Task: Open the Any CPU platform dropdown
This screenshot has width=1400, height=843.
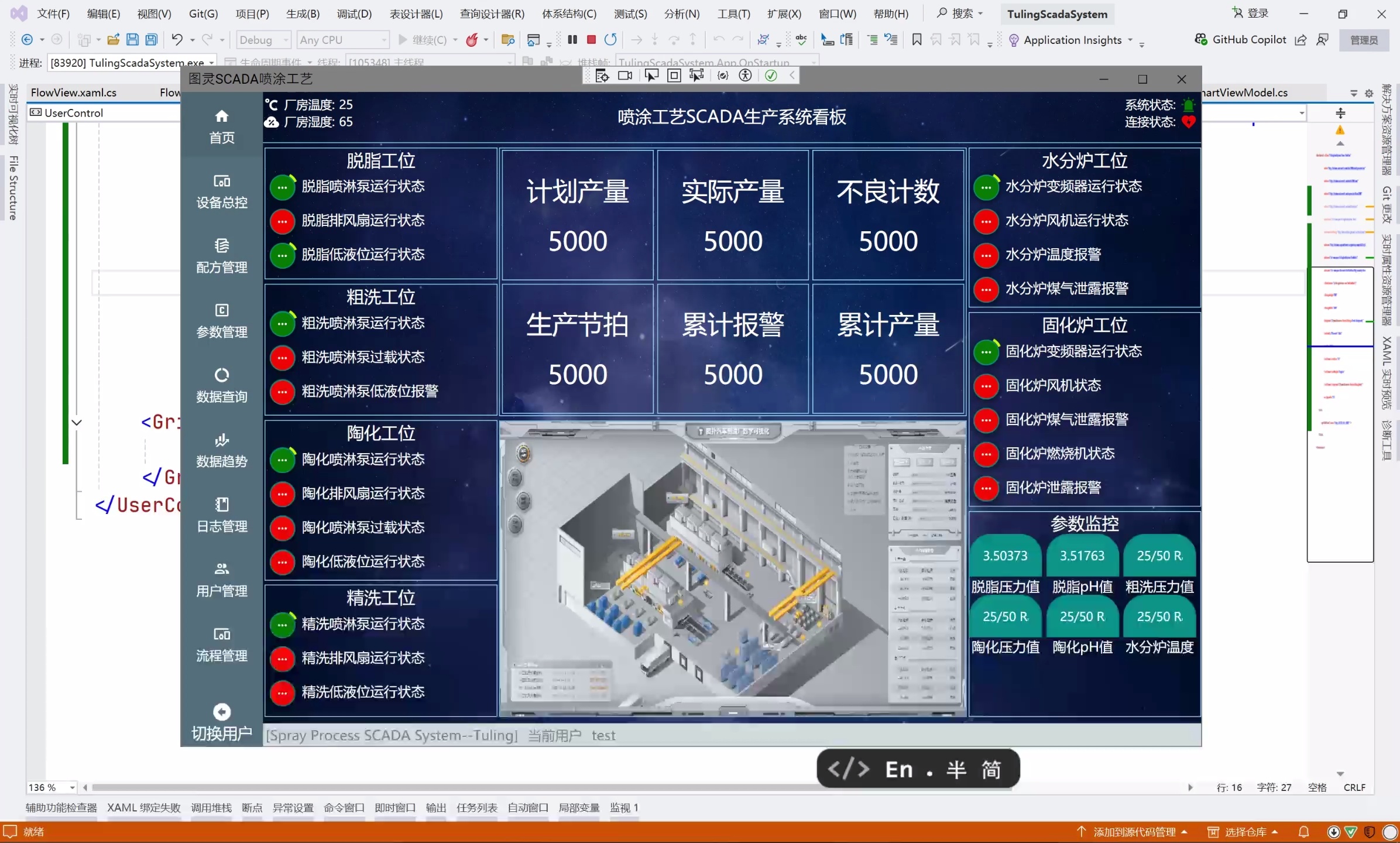Action: tap(342, 40)
